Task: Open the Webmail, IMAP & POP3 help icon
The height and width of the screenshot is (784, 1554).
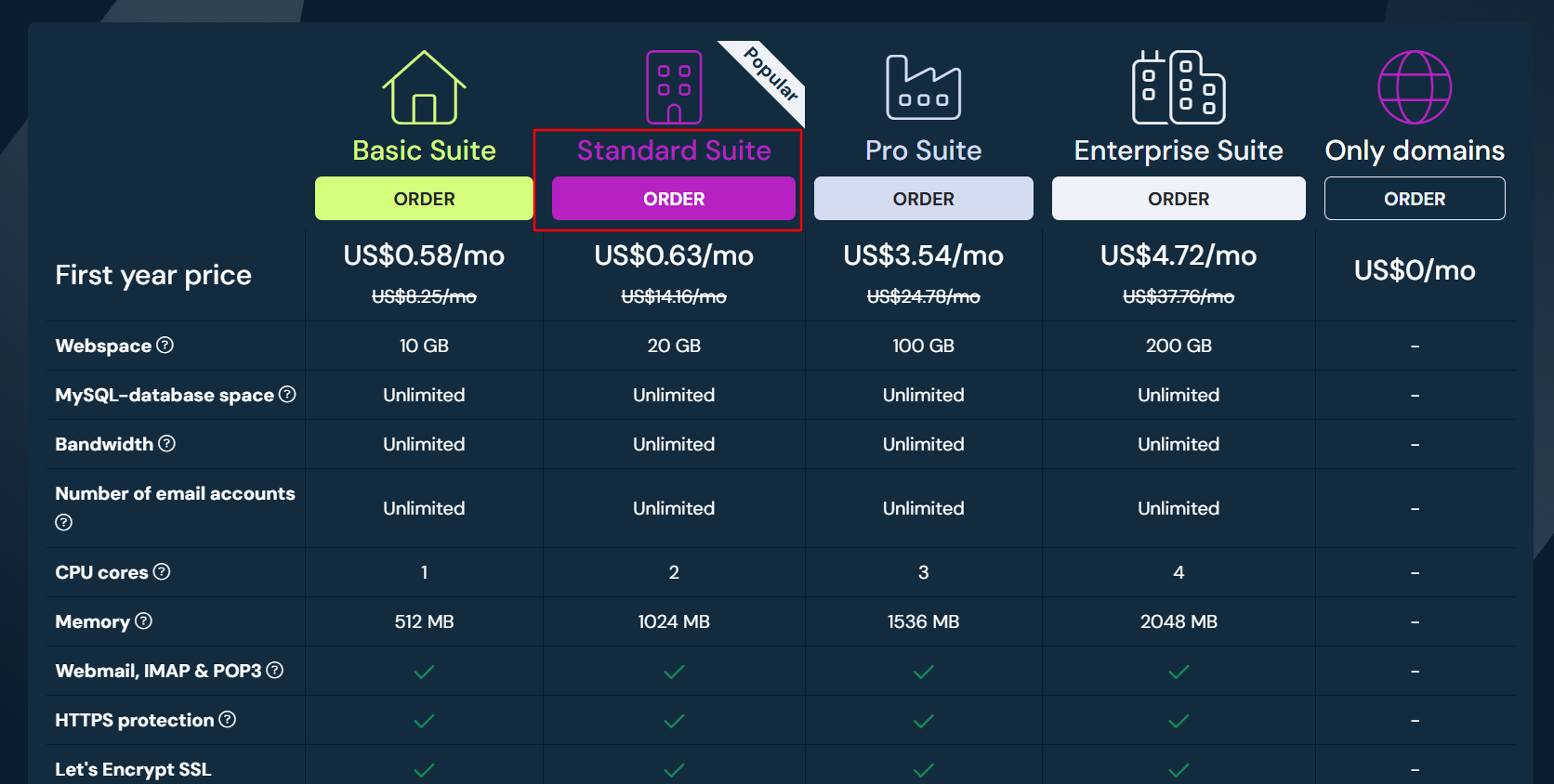Action: 274,670
